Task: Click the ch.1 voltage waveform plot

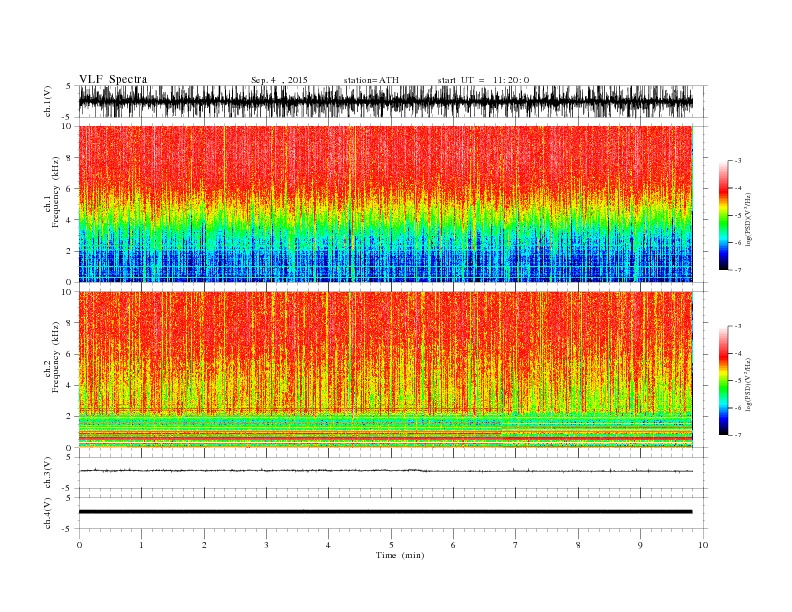Action: (386, 101)
